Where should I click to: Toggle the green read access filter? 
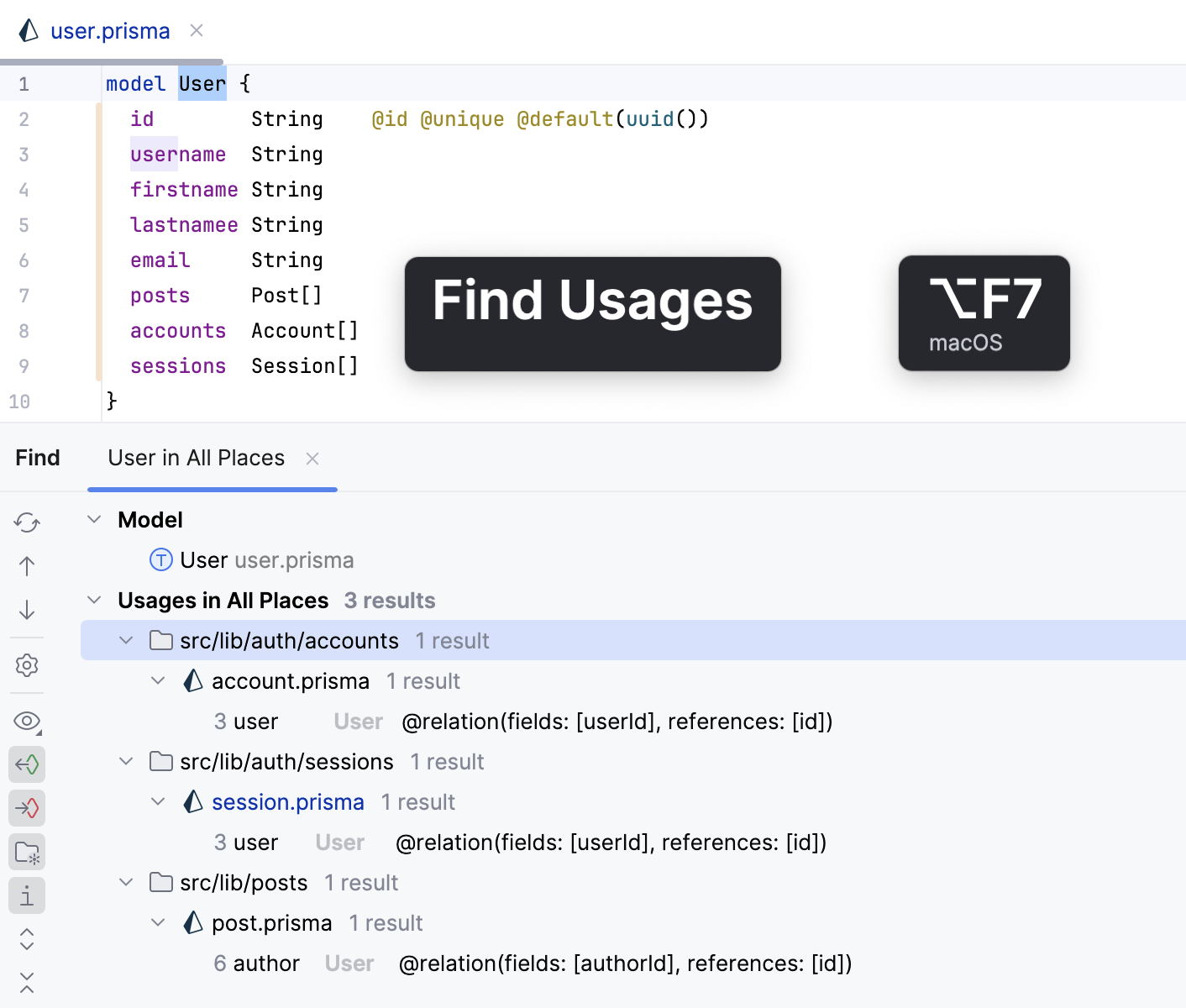[x=26, y=764]
